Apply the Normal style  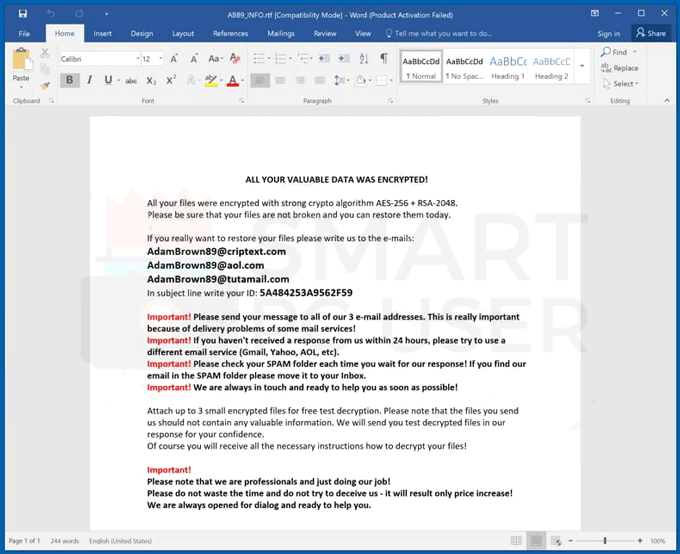tap(421, 67)
